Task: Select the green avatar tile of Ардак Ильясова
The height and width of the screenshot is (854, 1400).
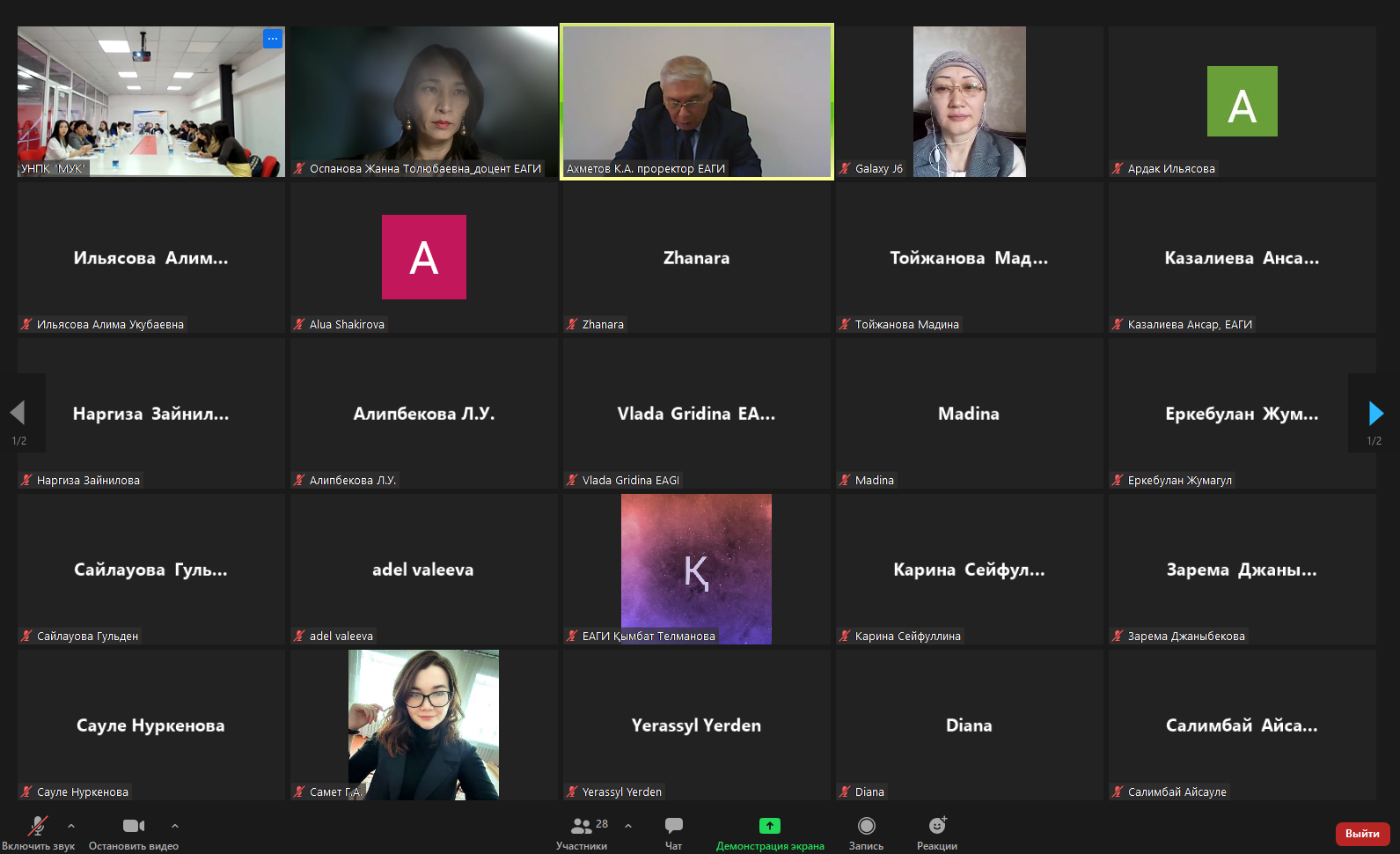Action: point(1242,101)
